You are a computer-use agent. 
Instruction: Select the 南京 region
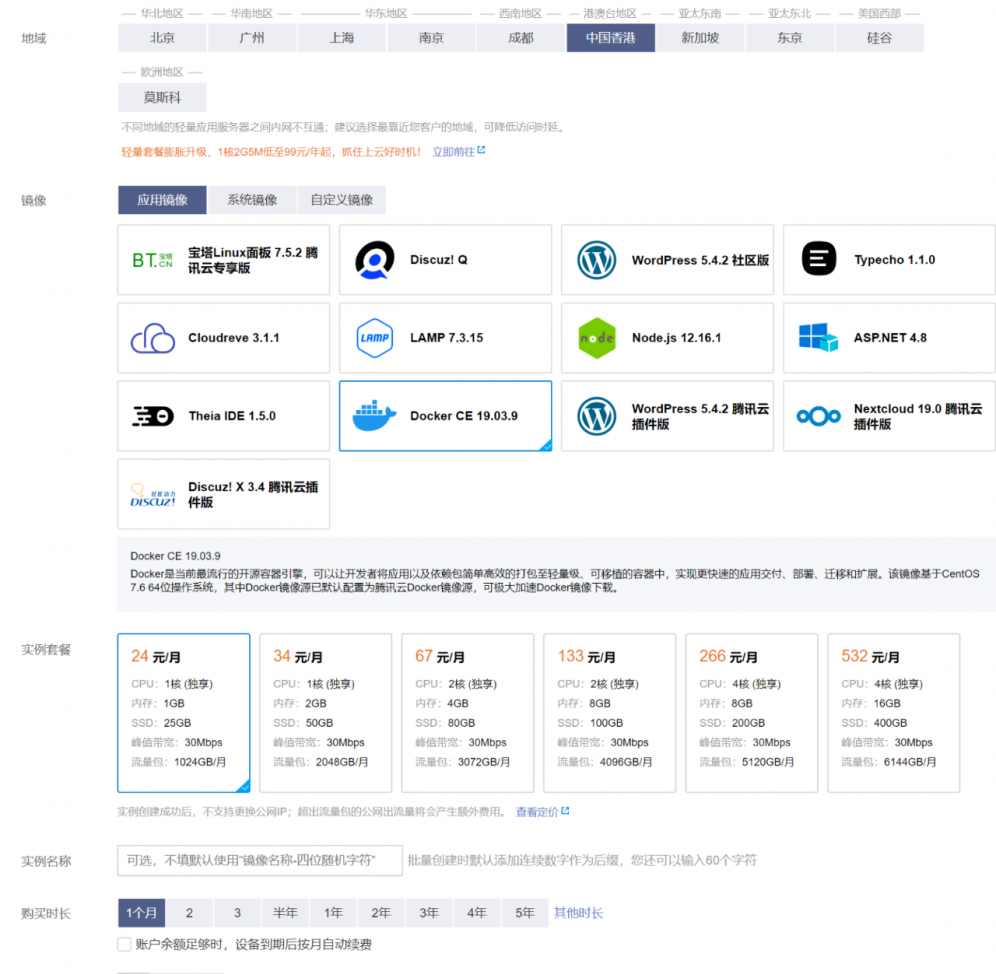(x=431, y=38)
